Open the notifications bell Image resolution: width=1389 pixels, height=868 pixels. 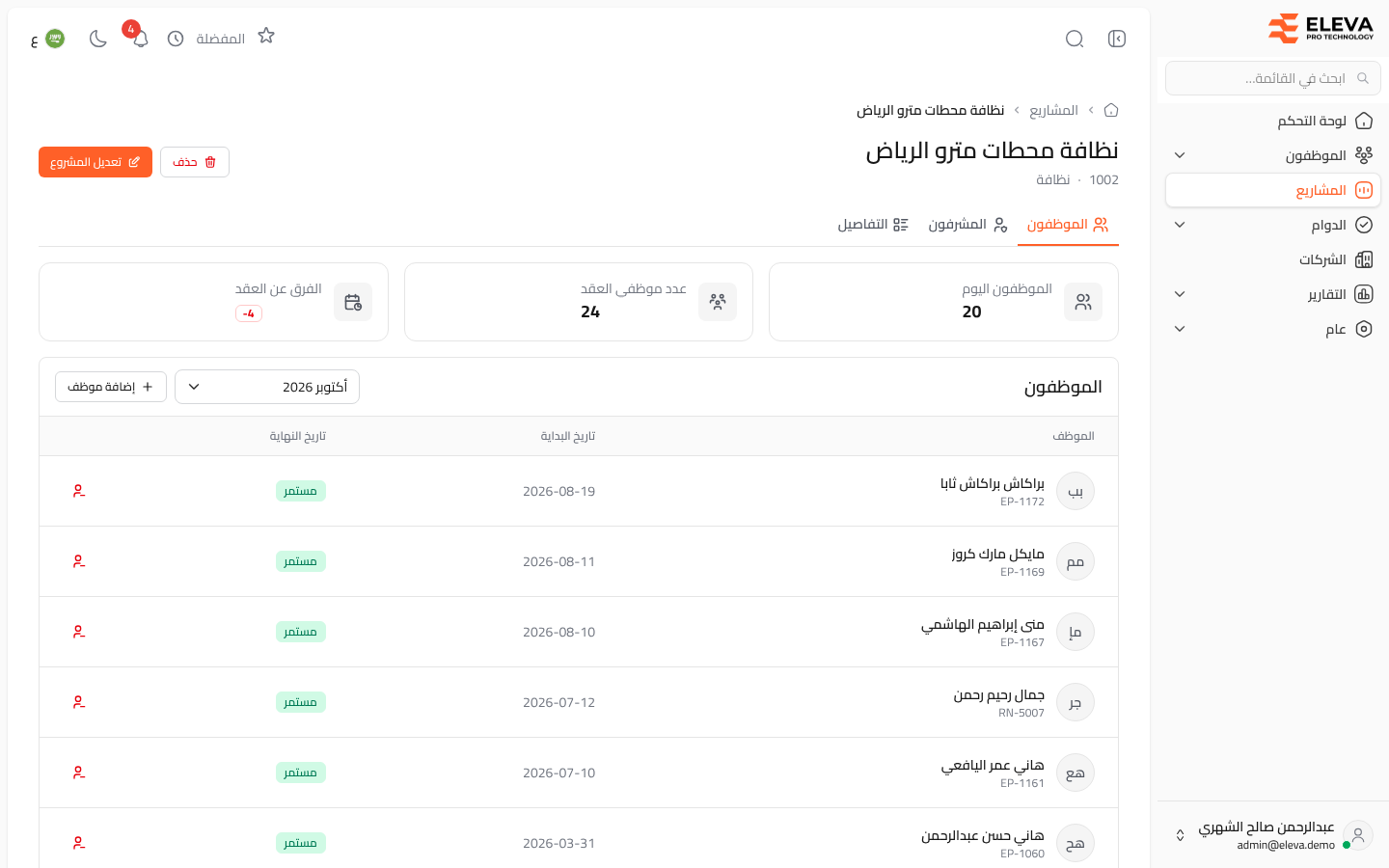[140, 39]
